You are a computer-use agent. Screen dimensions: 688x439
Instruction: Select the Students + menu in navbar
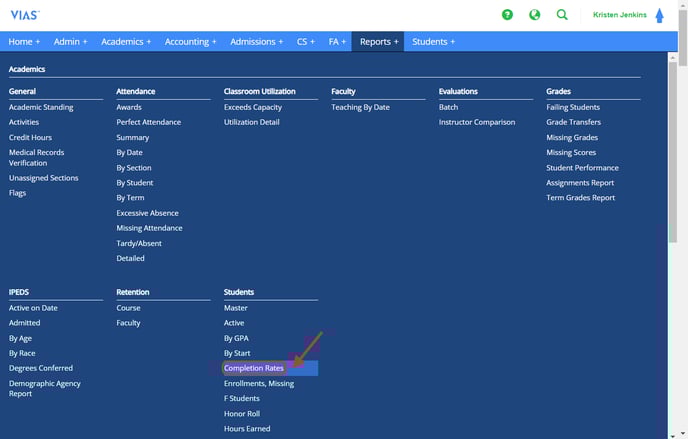pyautogui.click(x=433, y=42)
